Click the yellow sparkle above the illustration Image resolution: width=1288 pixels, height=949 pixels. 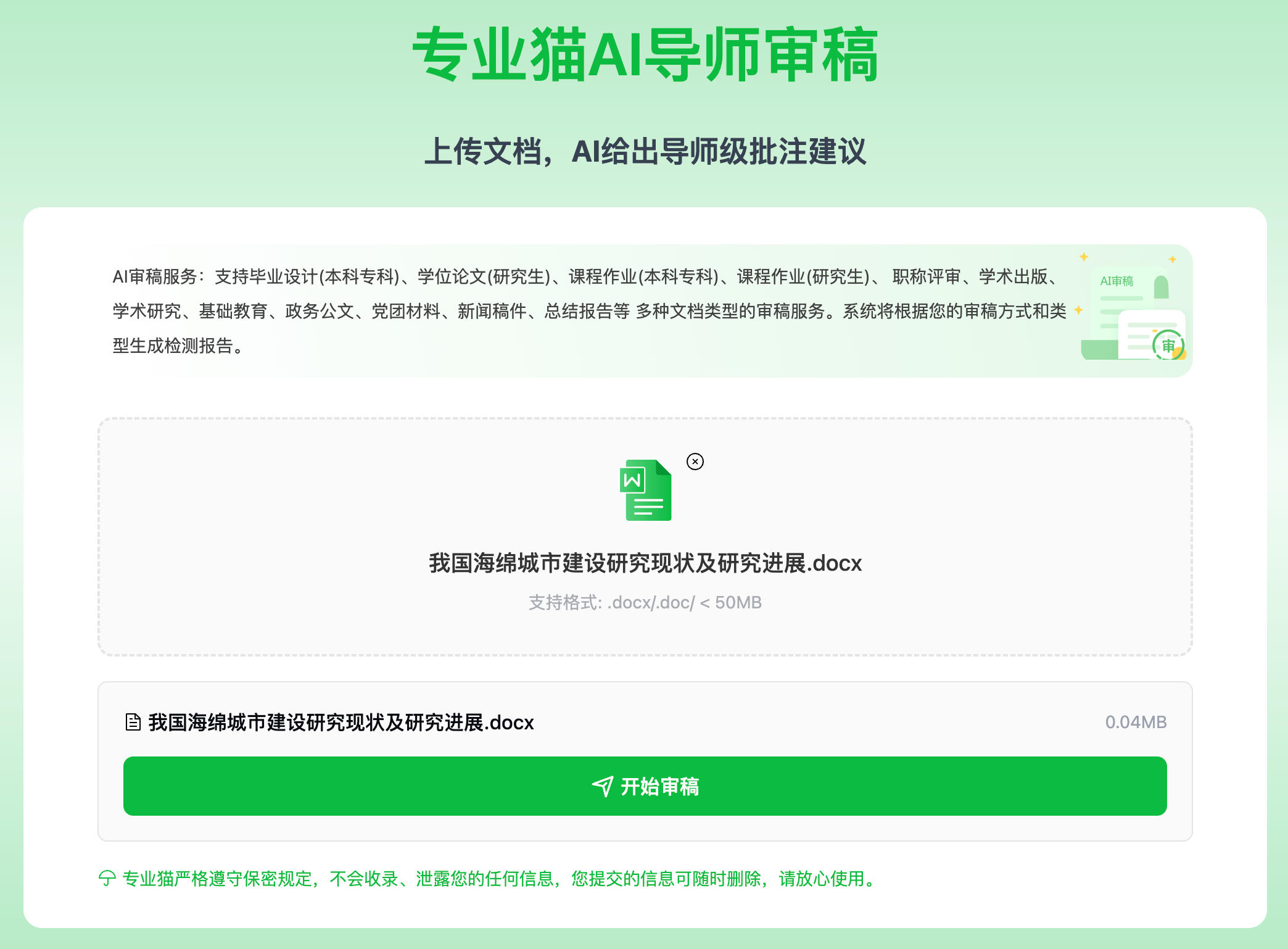pos(1084,257)
